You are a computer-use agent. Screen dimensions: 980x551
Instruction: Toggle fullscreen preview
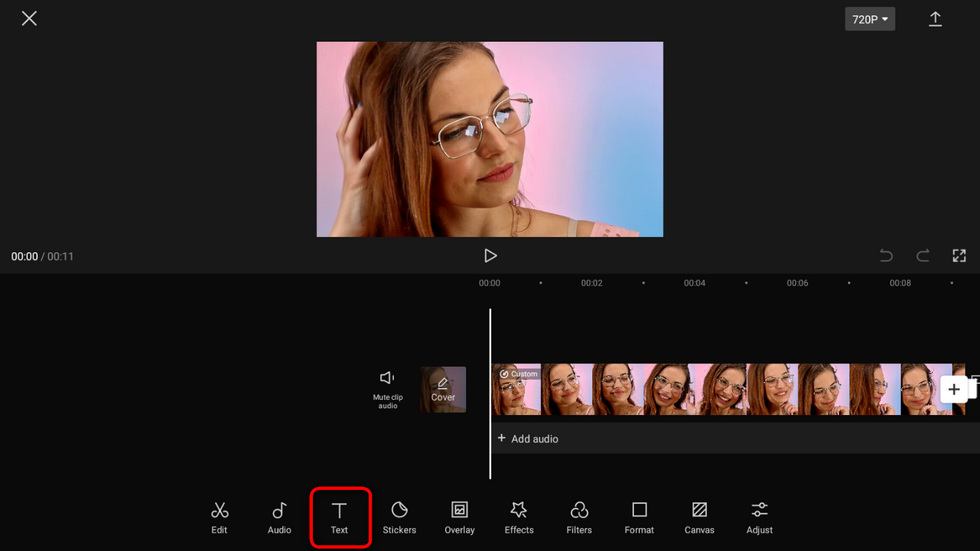(959, 256)
